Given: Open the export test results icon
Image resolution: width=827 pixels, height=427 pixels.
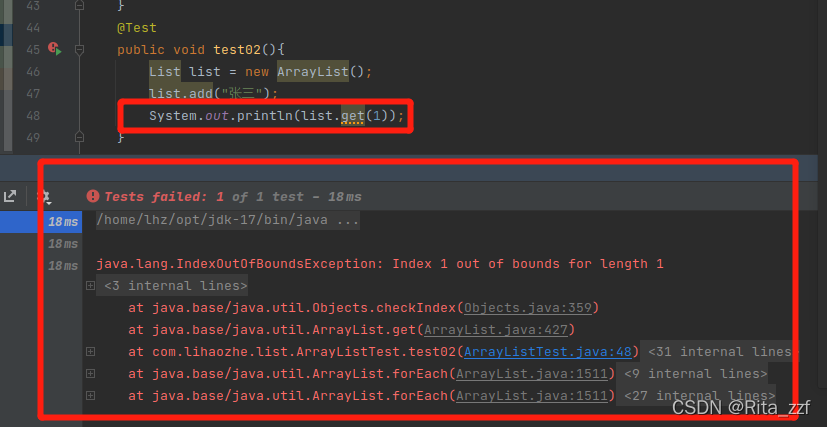Looking at the screenshot, I should tap(9, 196).
